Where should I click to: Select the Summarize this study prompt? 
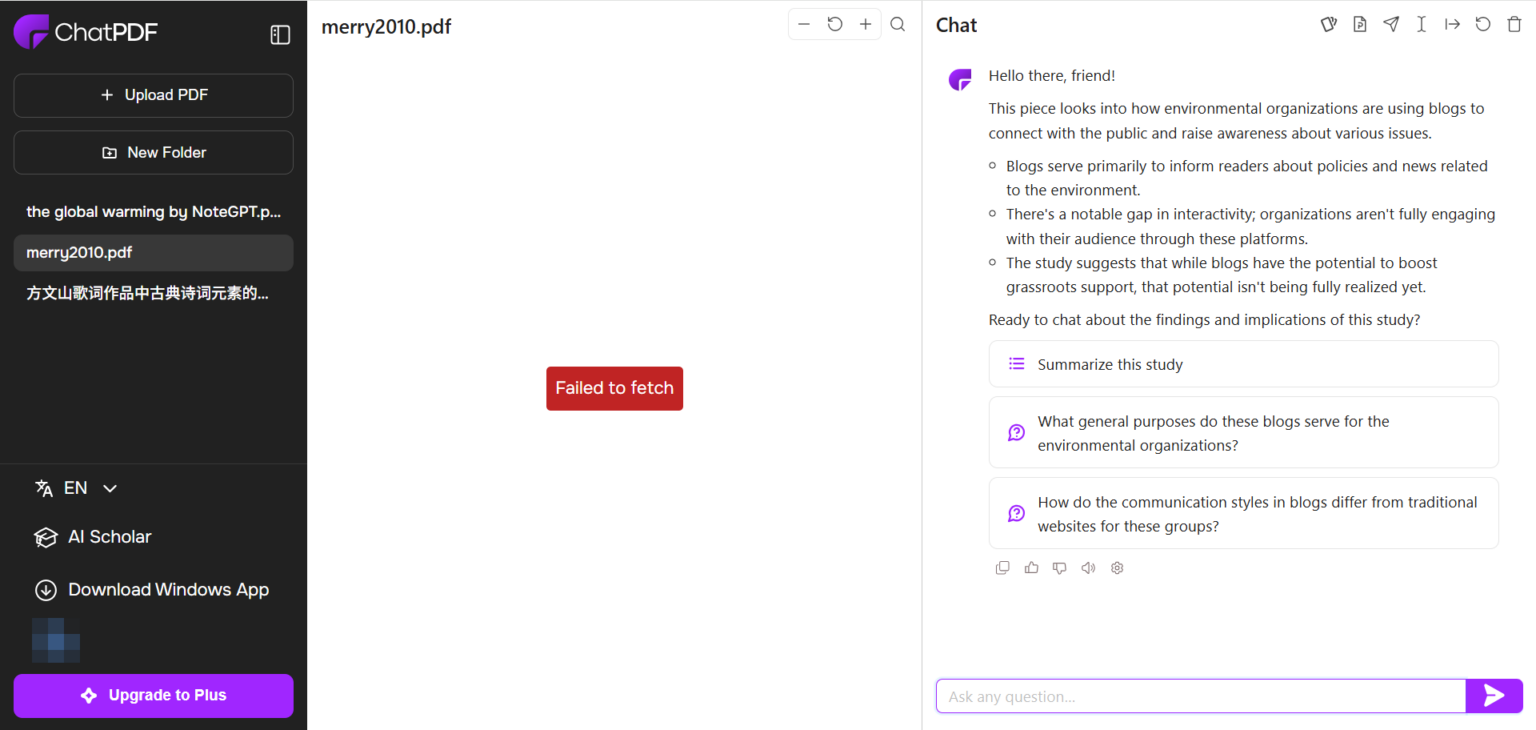(1243, 364)
